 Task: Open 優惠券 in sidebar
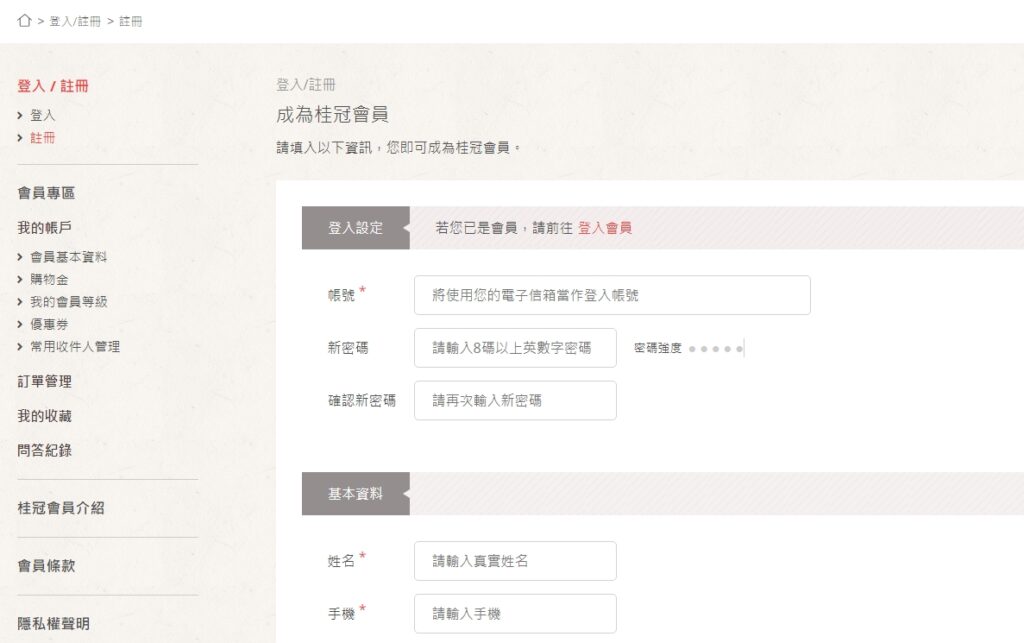coord(49,324)
